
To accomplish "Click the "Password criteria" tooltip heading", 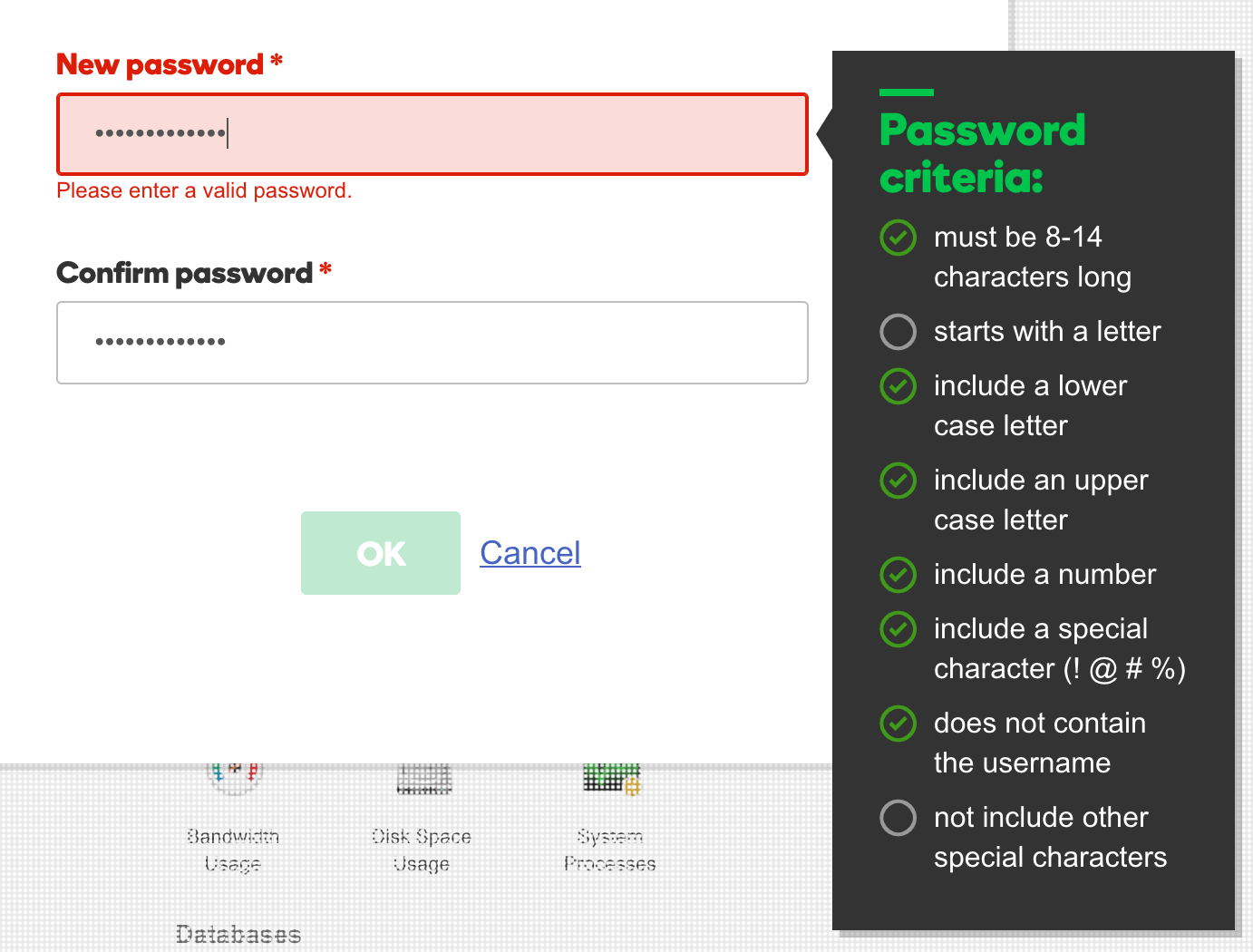I will [982, 154].
